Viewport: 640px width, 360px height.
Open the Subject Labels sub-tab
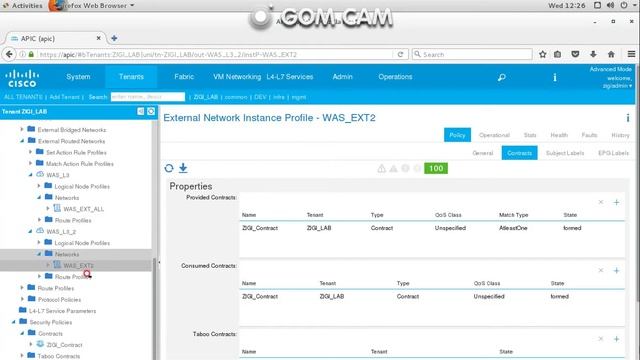[x=565, y=153]
